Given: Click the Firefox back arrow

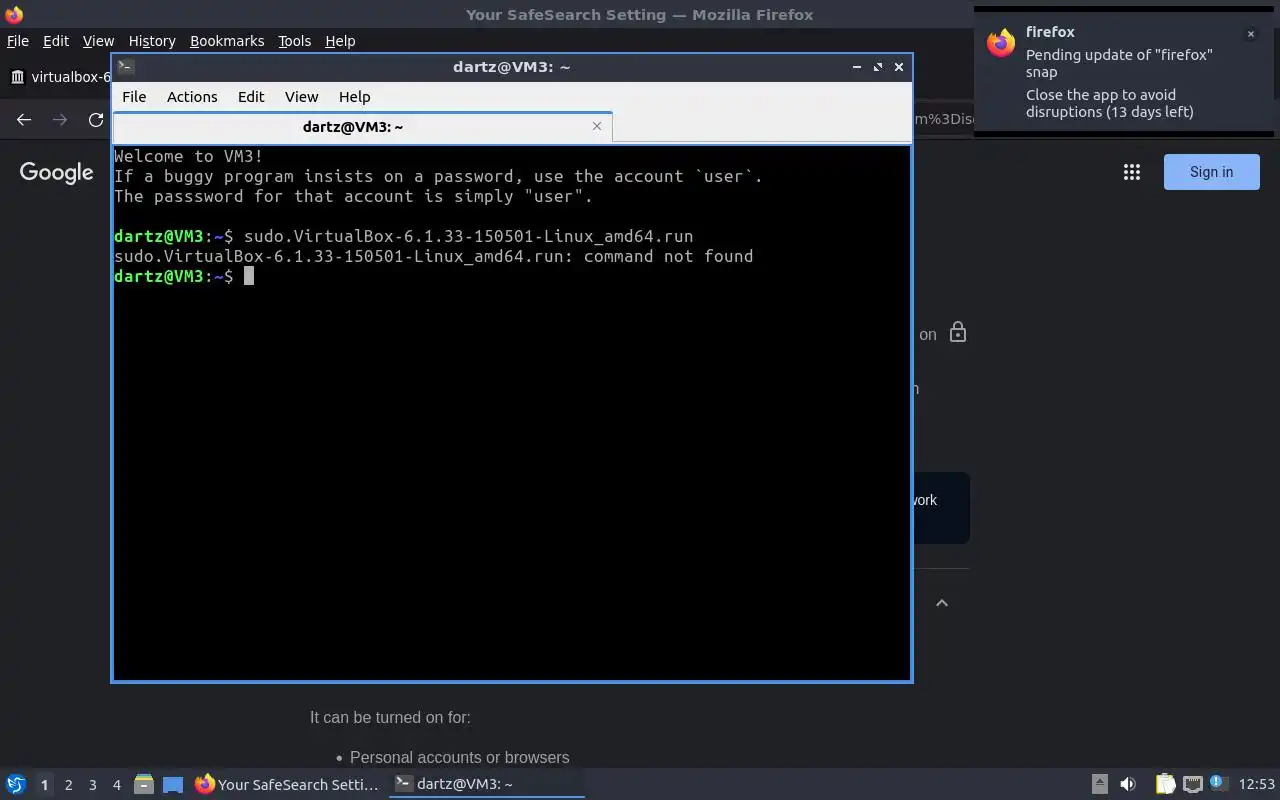Looking at the screenshot, I should pos(24,119).
